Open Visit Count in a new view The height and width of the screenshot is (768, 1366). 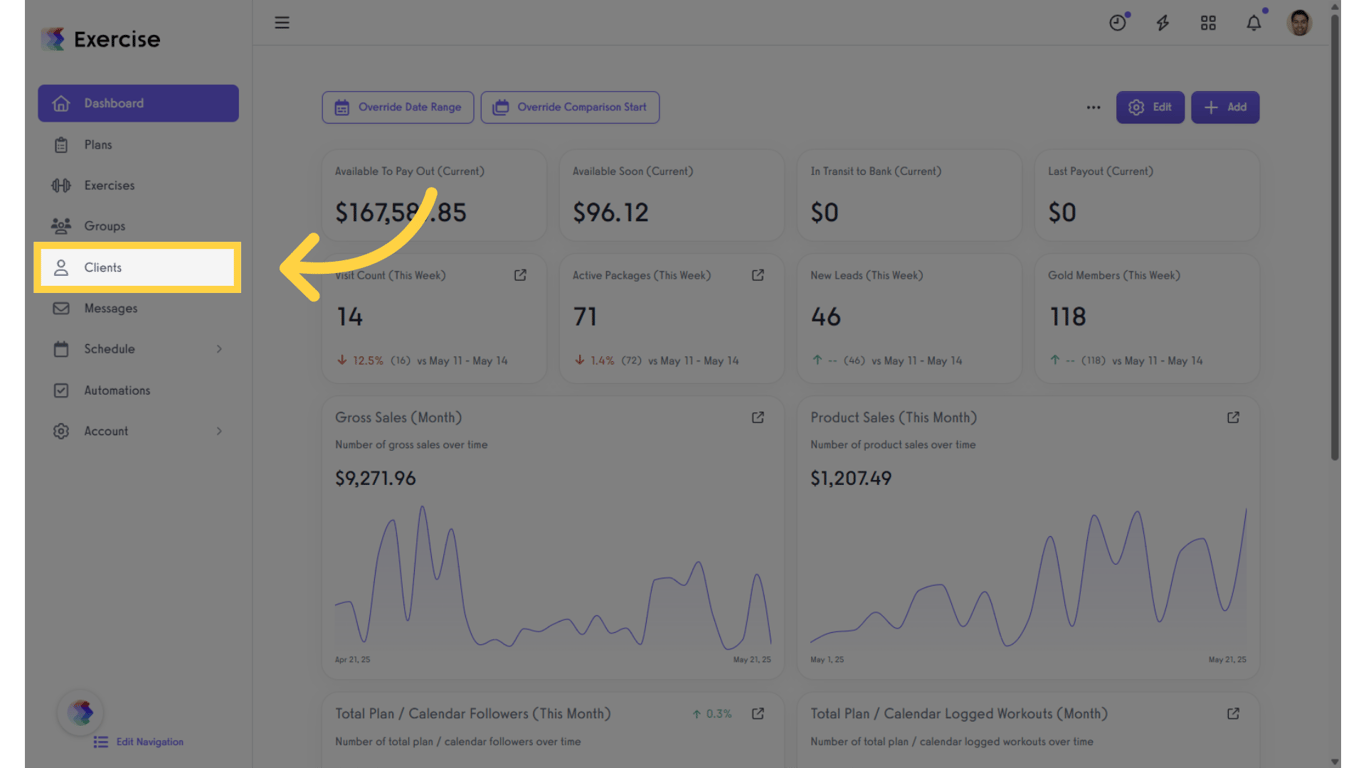520,274
